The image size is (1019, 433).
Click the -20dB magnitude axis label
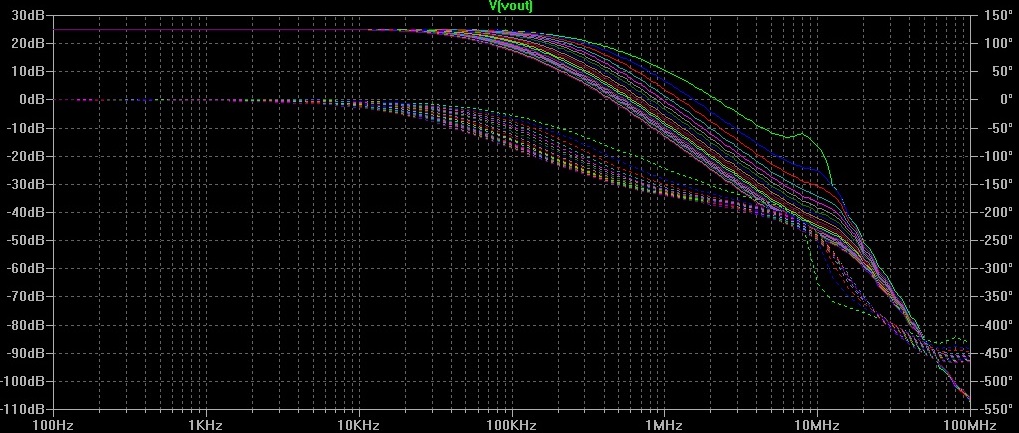point(25,156)
